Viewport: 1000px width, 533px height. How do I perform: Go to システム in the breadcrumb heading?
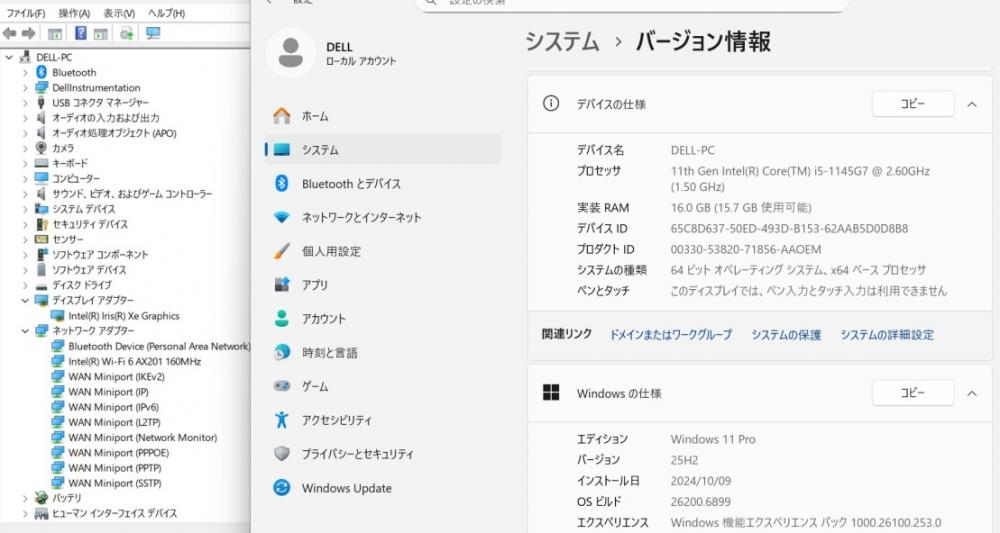coord(562,42)
